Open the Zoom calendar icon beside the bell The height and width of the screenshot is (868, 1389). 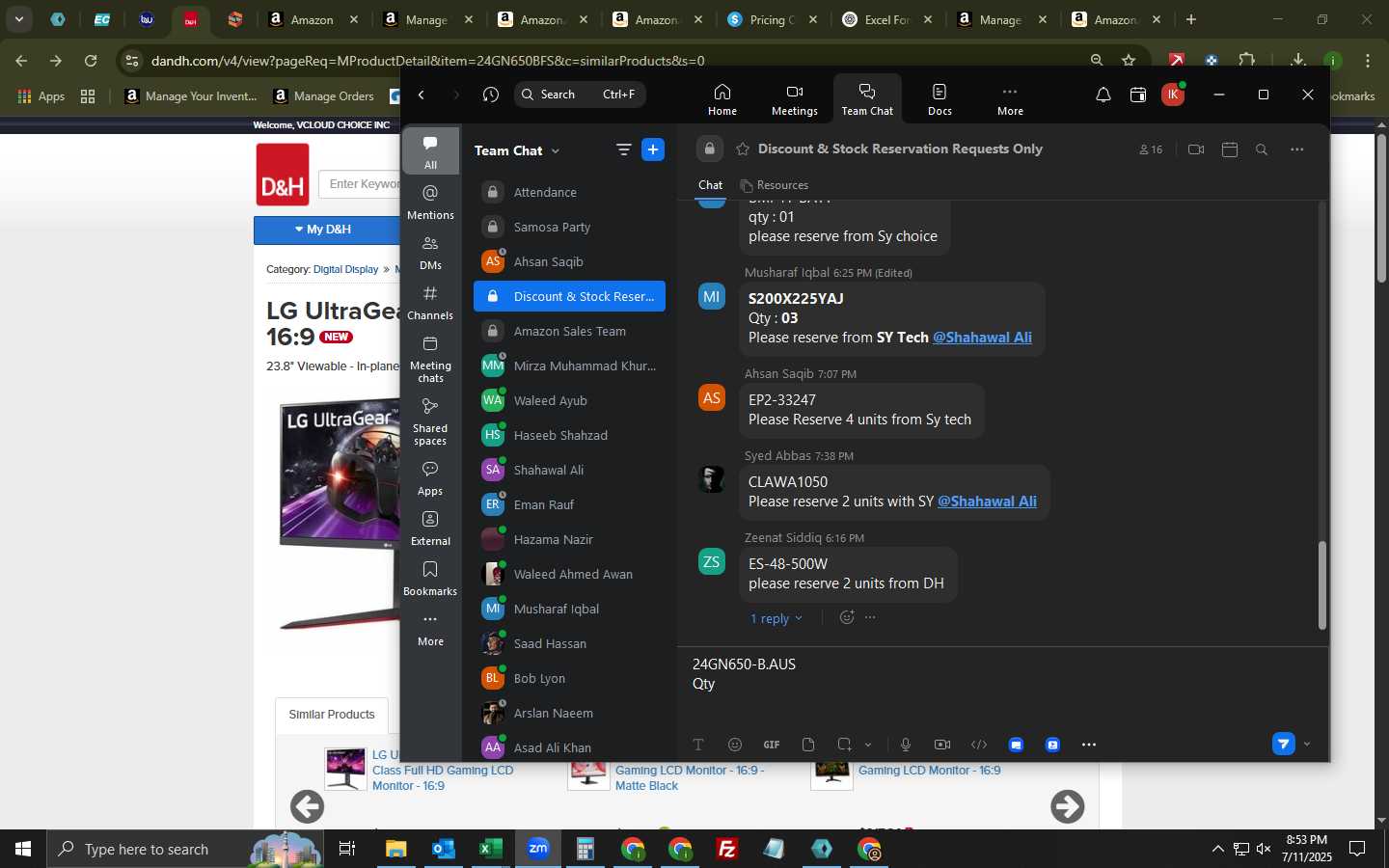1138,95
